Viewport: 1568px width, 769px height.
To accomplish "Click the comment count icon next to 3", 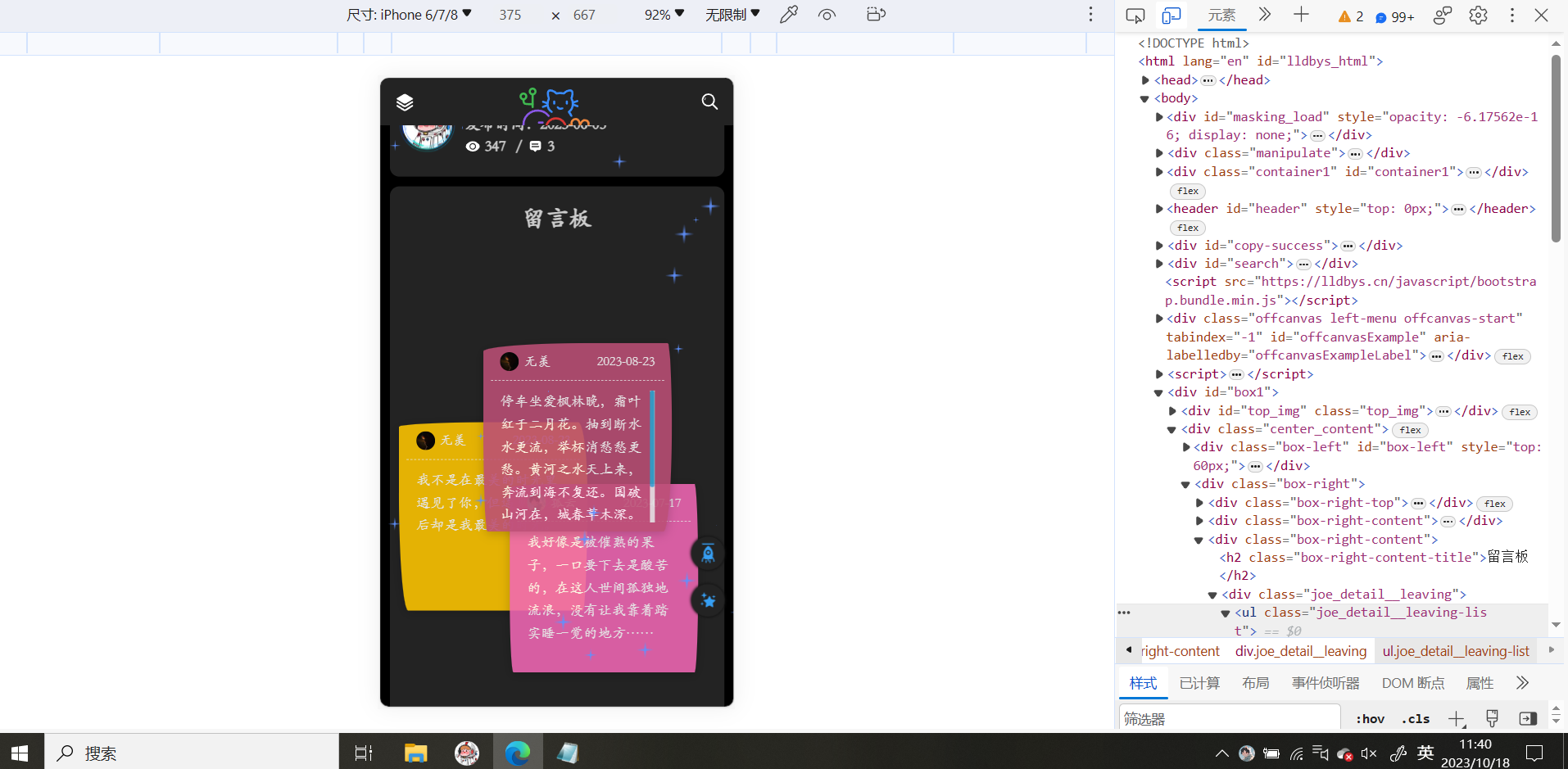I will pyautogui.click(x=535, y=146).
